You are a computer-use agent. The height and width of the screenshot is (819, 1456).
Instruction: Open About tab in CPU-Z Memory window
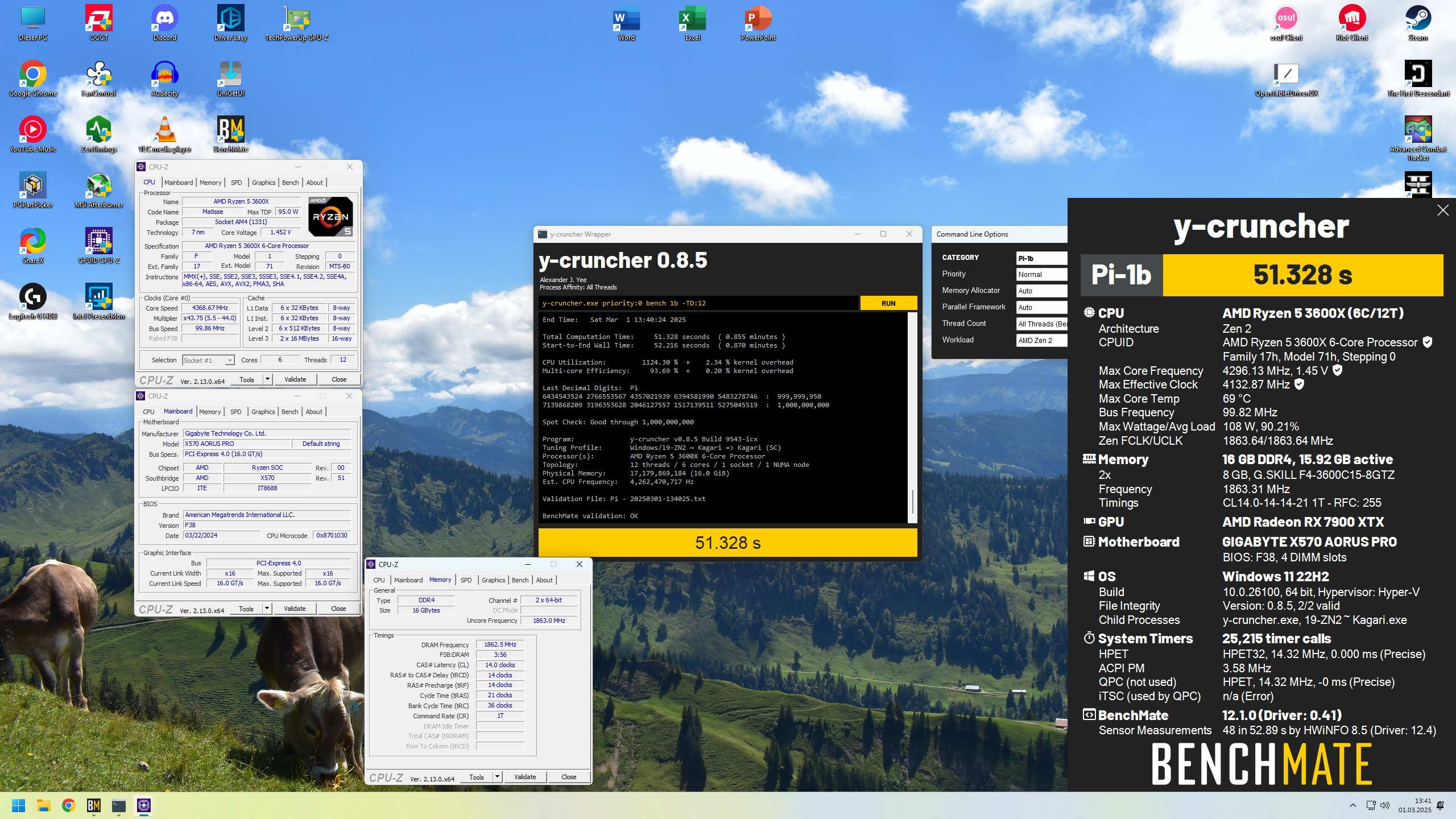pyautogui.click(x=544, y=580)
